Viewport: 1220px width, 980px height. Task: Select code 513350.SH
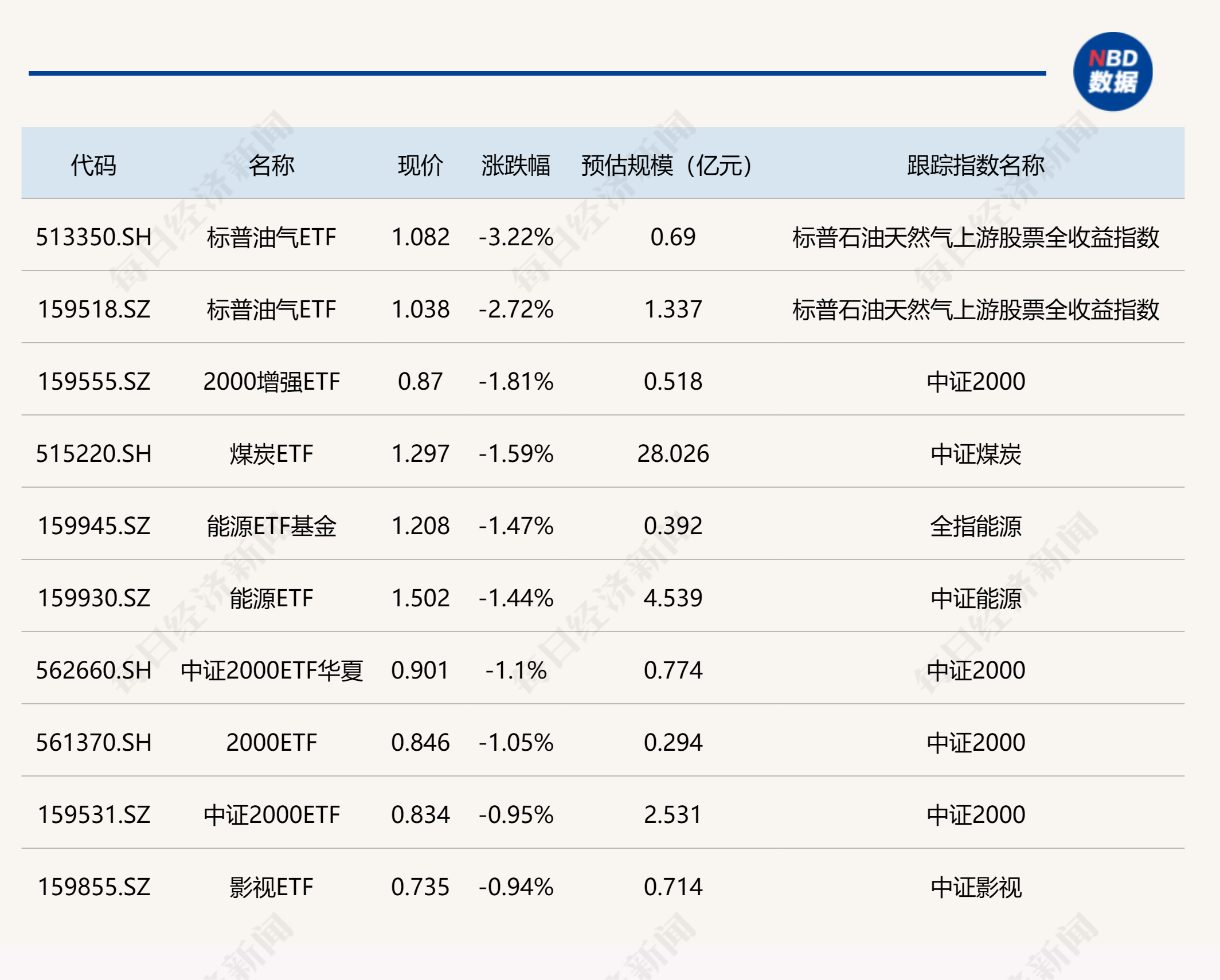coord(93,237)
